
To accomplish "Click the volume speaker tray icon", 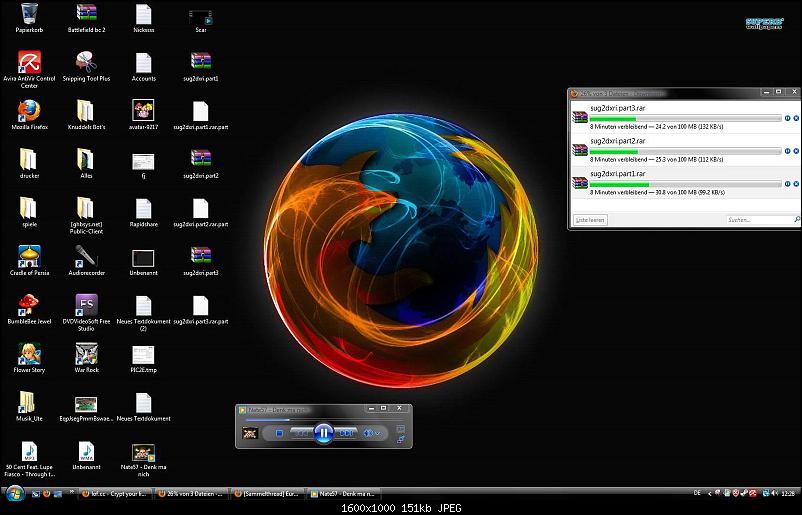I will tap(775, 494).
